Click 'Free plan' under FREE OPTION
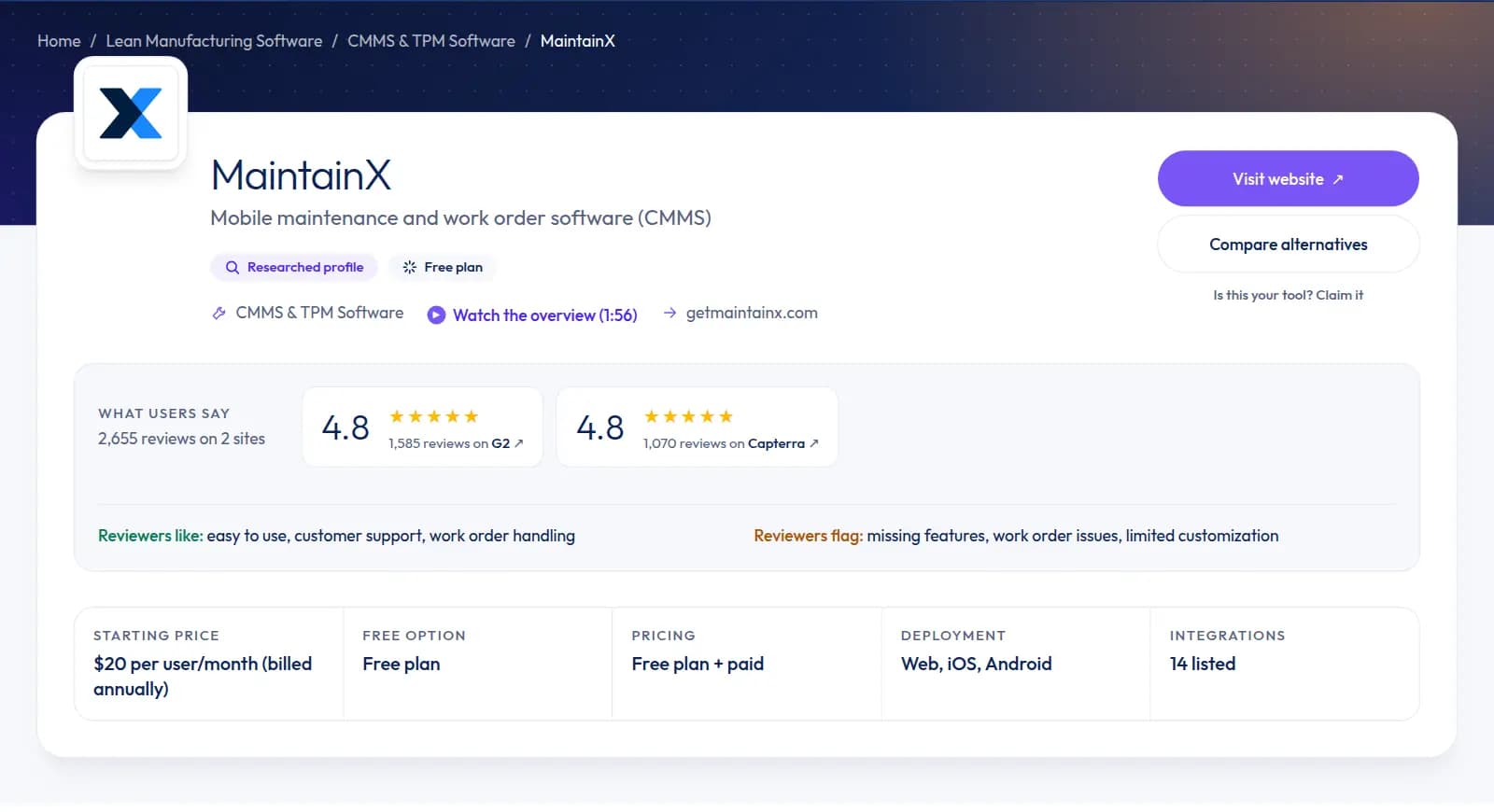This screenshot has height=812, width=1494. tap(402, 664)
